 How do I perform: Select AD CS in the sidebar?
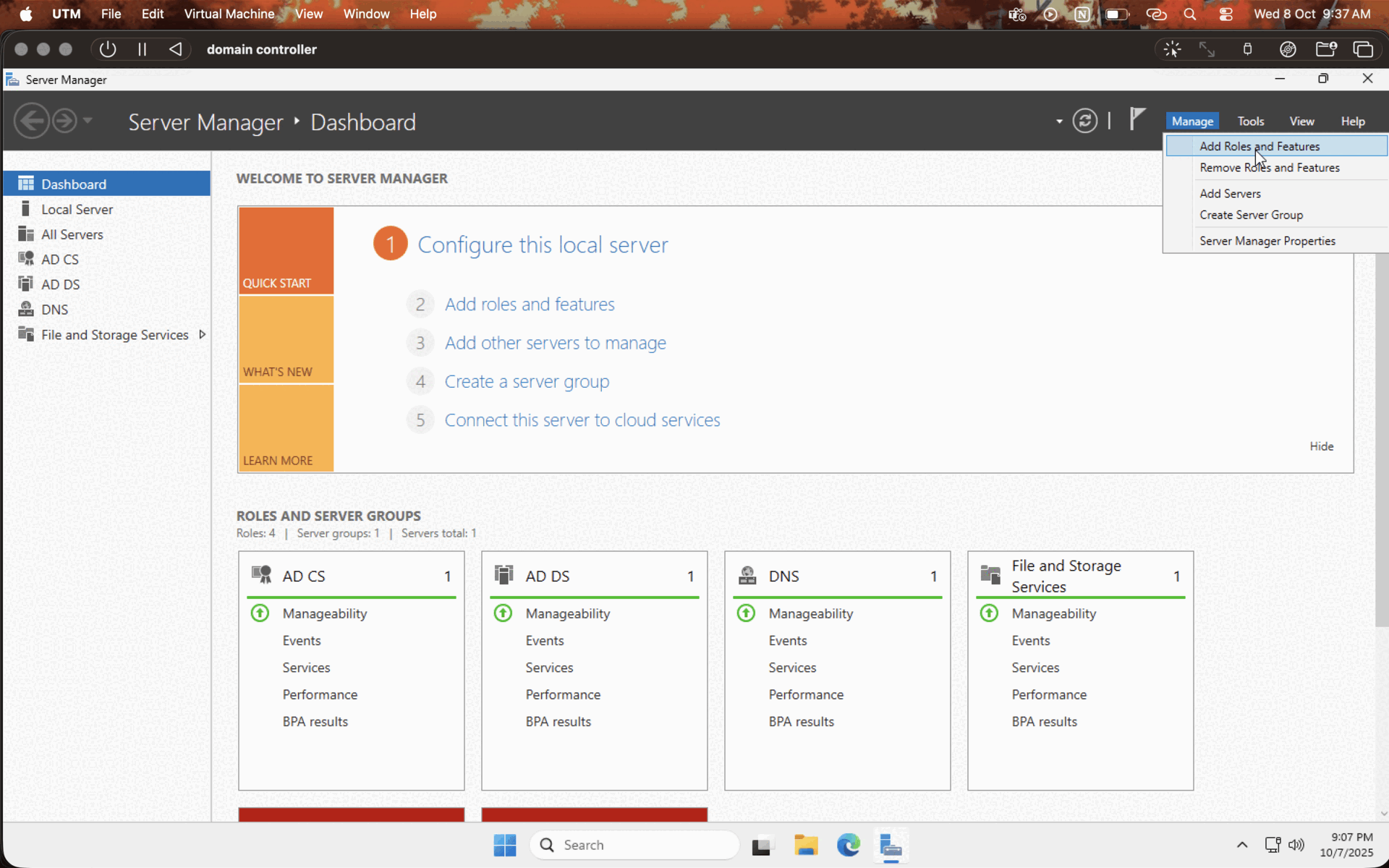click(59, 259)
